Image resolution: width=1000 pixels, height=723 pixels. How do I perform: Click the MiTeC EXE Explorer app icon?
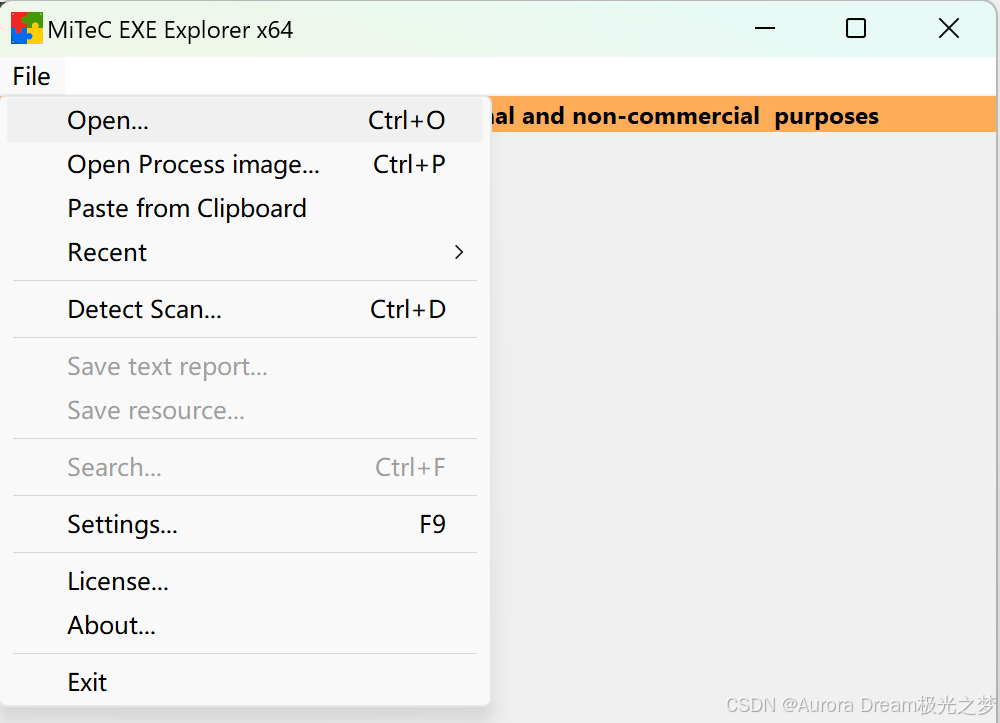[27, 29]
